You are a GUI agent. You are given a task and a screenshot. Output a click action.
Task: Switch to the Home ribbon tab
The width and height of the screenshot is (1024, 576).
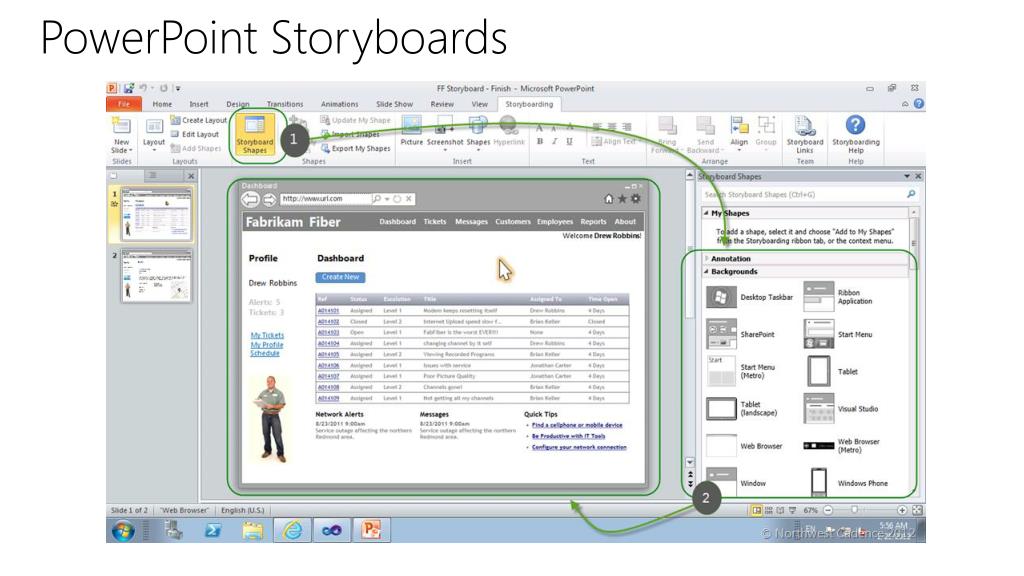[x=162, y=104]
